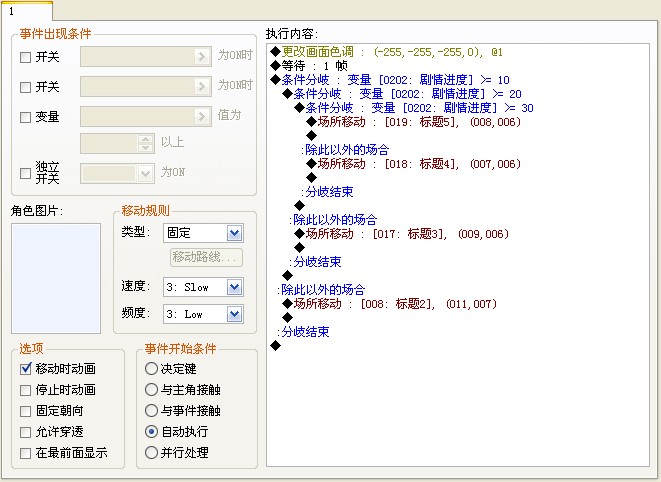This screenshot has width=661, height=482.
Task: Click the variable value spinner
Action: coord(145,143)
